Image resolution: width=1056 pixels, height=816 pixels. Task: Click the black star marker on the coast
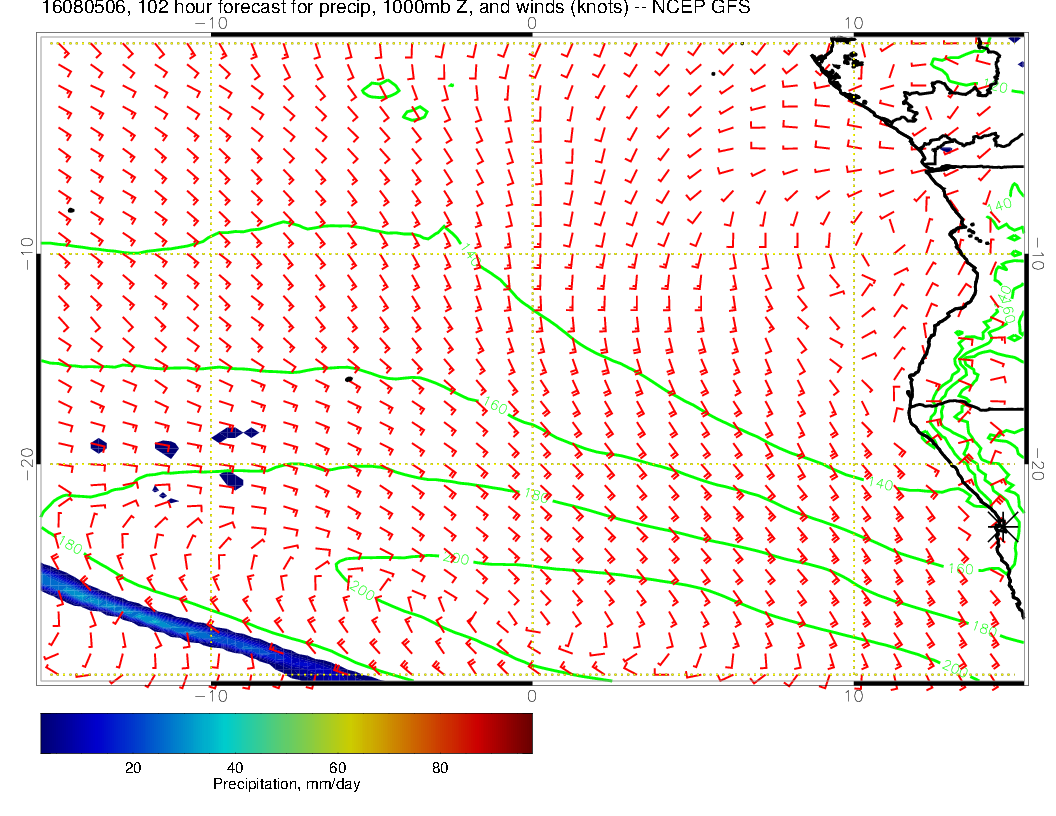[1003, 527]
